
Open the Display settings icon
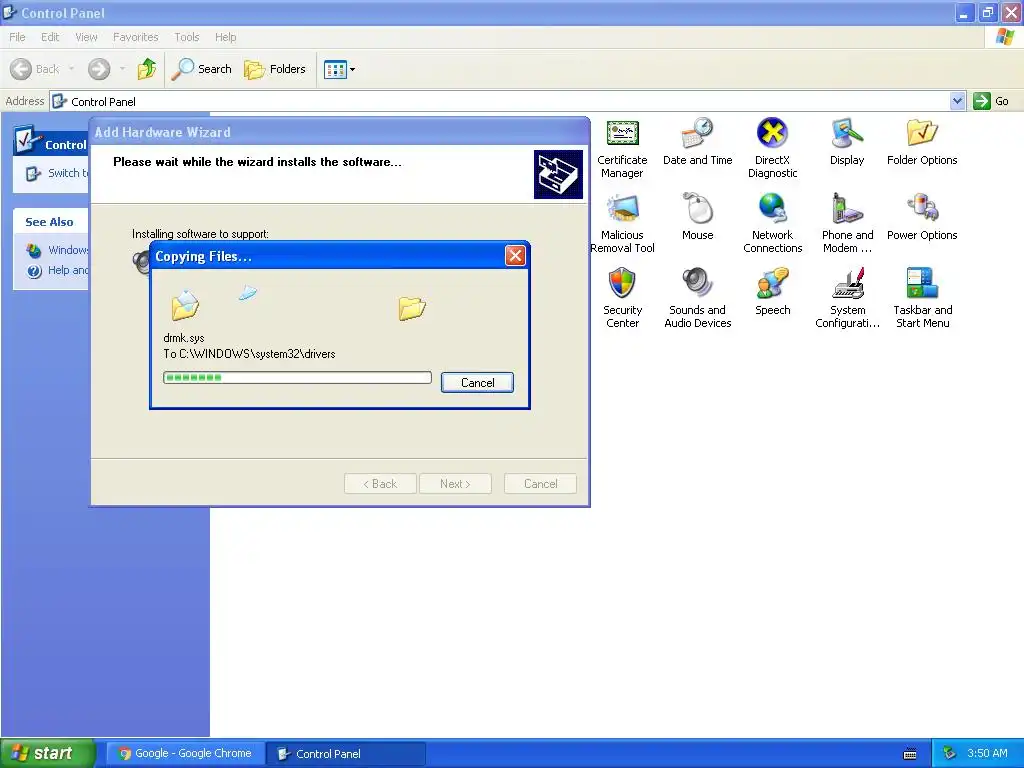847,142
